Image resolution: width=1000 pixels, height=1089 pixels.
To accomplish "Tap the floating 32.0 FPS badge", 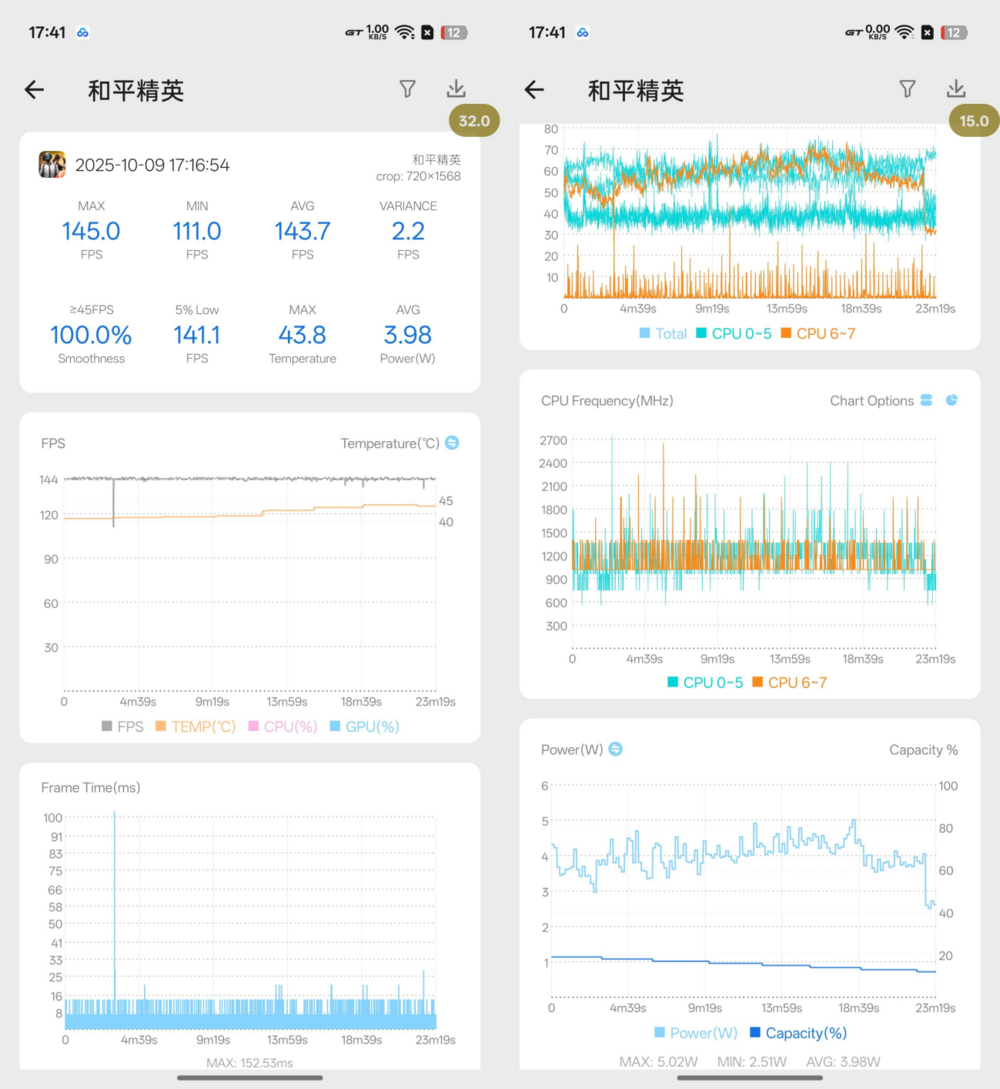I will 474,121.
